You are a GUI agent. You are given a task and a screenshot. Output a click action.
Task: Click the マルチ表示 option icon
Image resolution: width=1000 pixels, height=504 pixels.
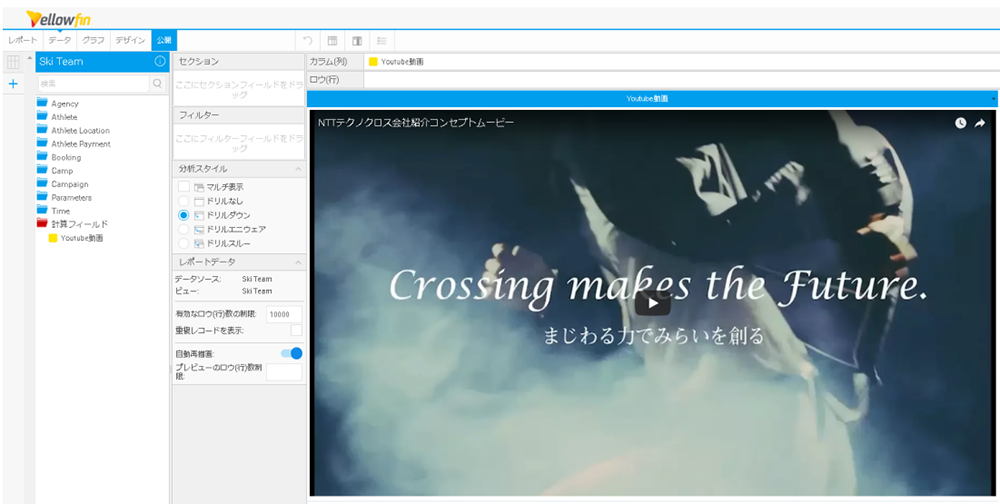[198, 187]
